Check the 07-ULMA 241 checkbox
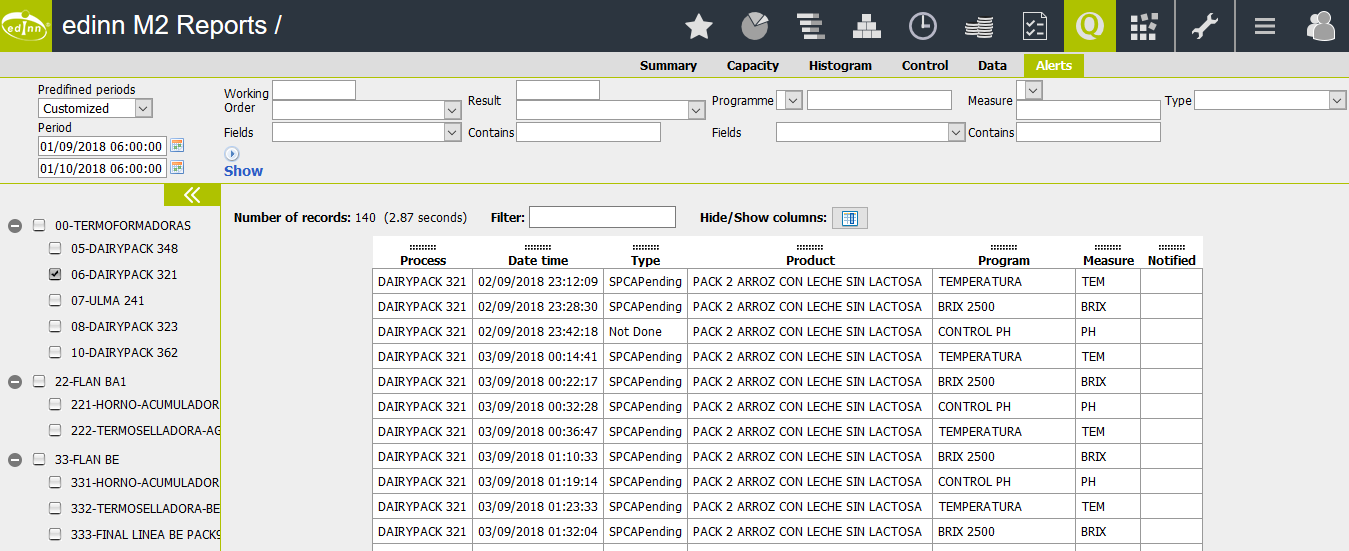The image size is (1349, 551). [x=55, y=300]
